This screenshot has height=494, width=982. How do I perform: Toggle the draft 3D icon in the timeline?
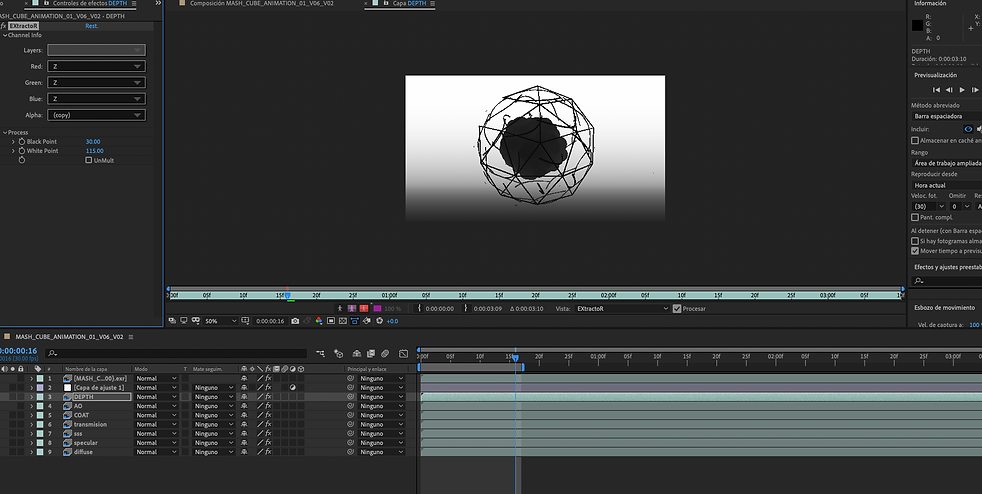coord(339,354)
